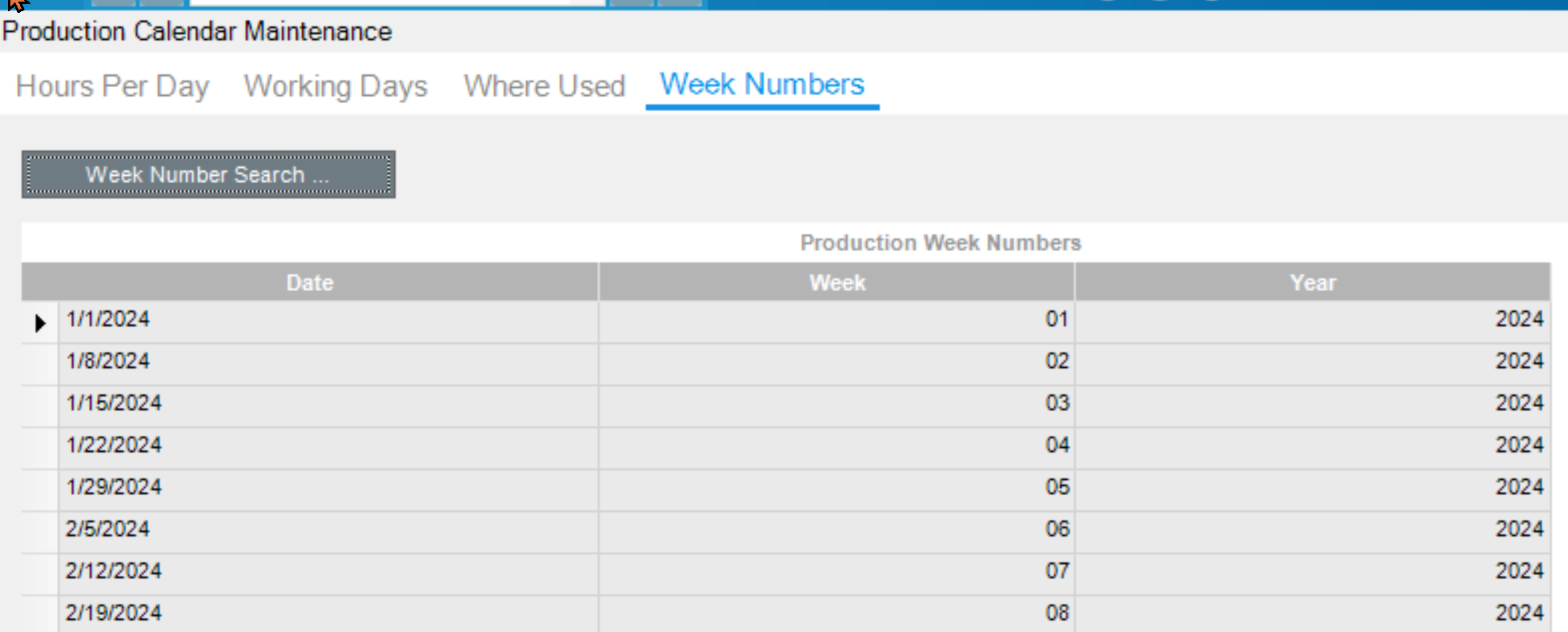Select date cell 1/22/2024
This screenshot has height=632, width=1568.
pos(329,449)
